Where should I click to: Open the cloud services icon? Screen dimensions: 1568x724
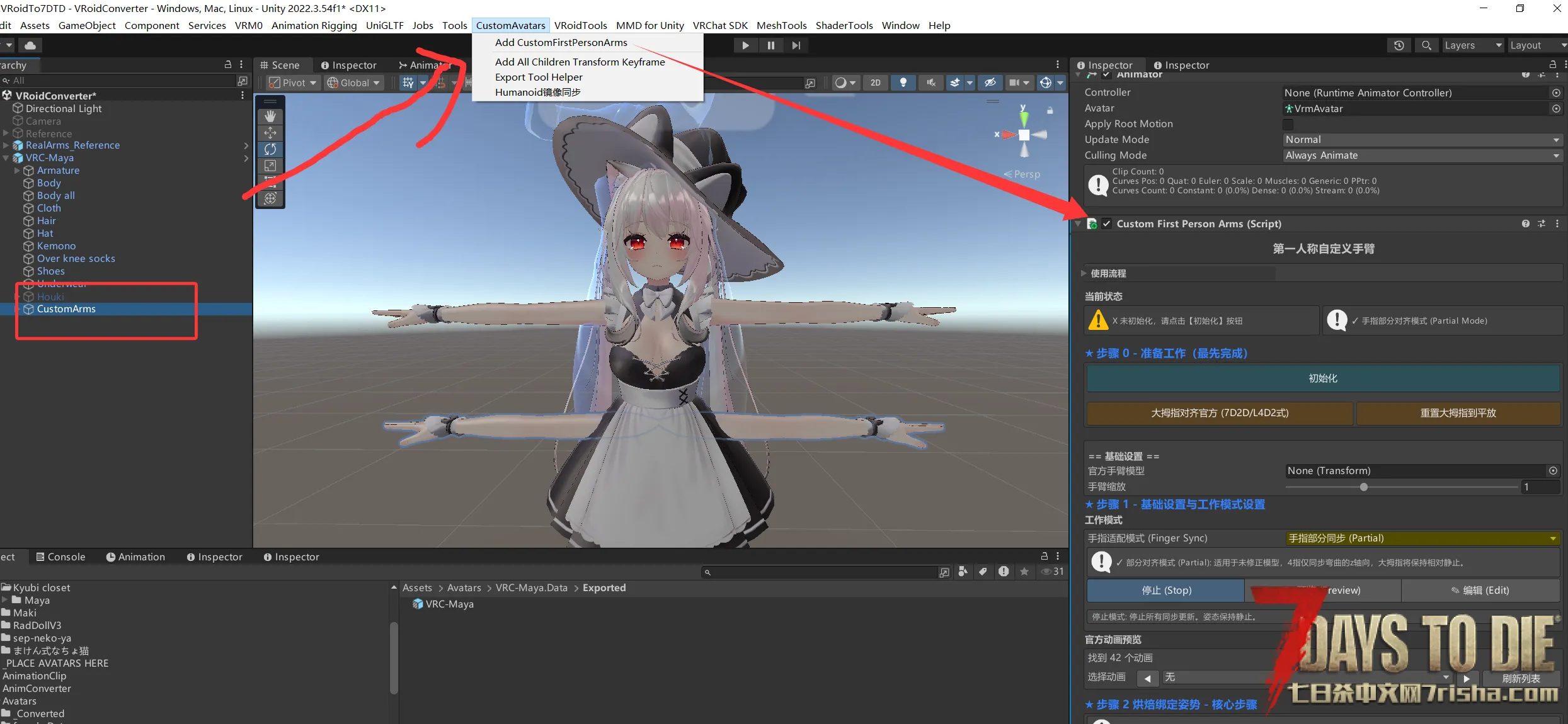click(x=30, y=45)
